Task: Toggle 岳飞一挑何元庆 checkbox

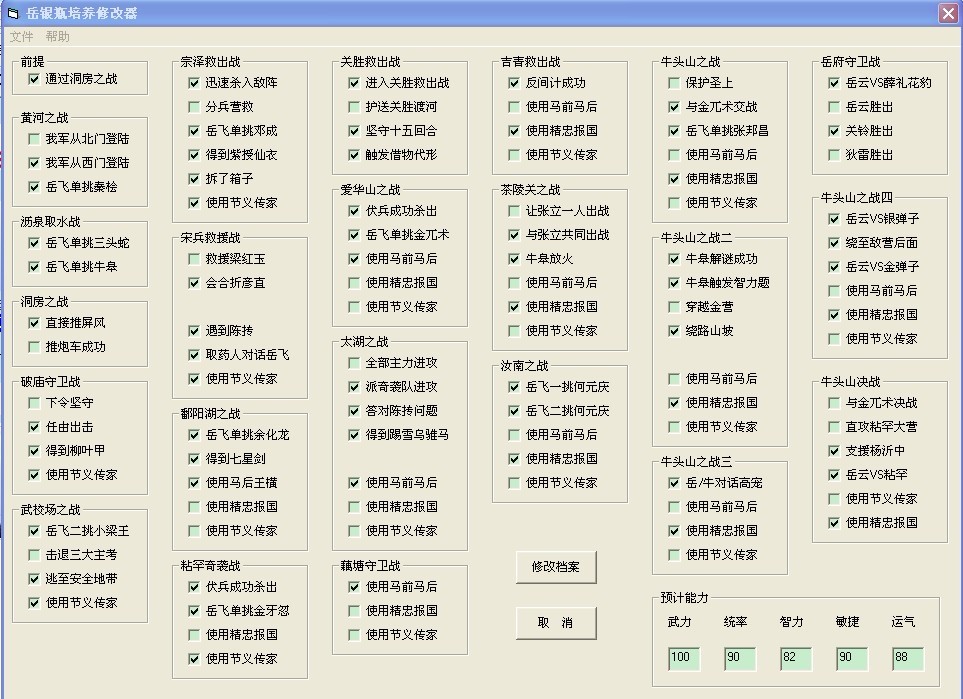Action: (514, 387)
